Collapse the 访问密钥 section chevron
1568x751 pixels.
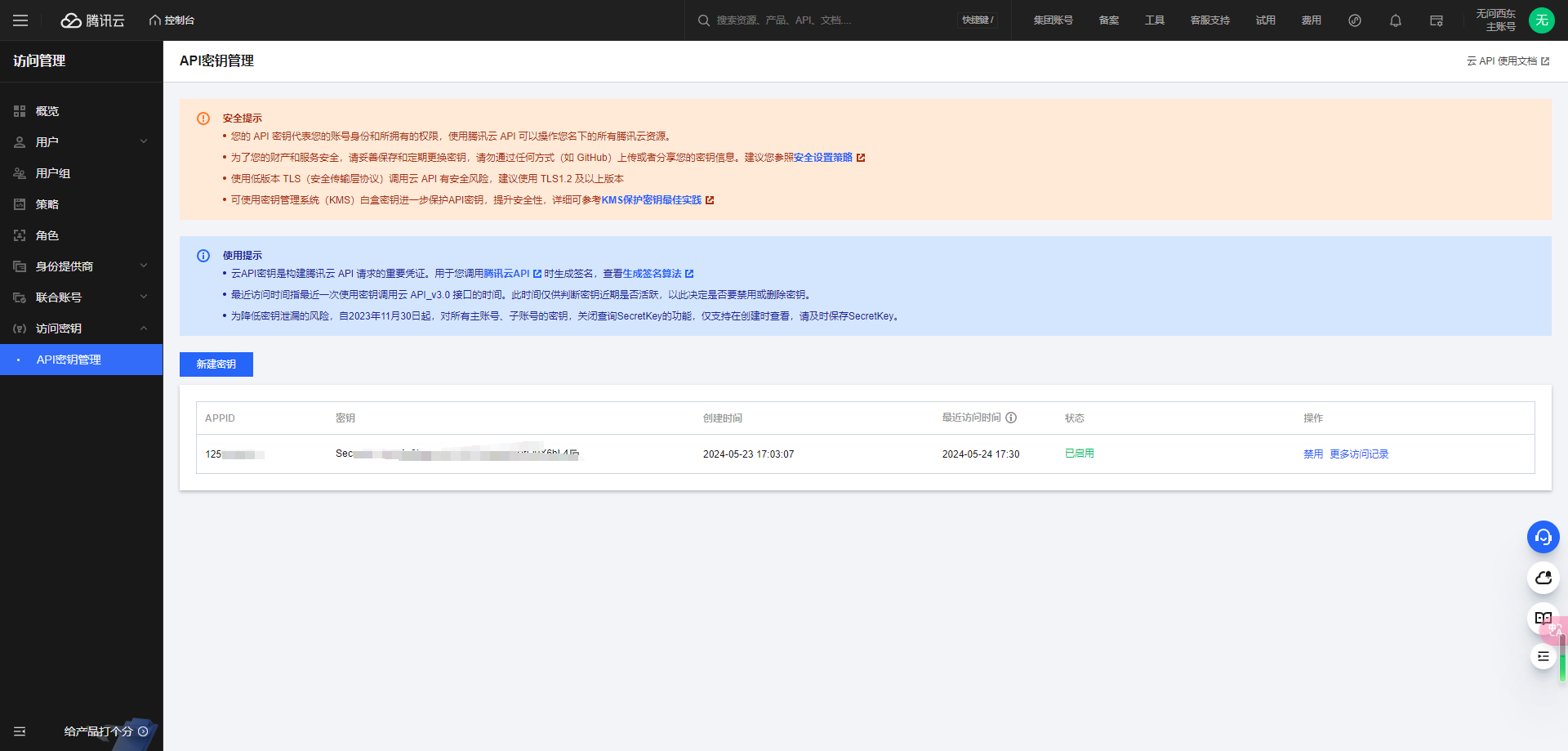tap(144, 329)
